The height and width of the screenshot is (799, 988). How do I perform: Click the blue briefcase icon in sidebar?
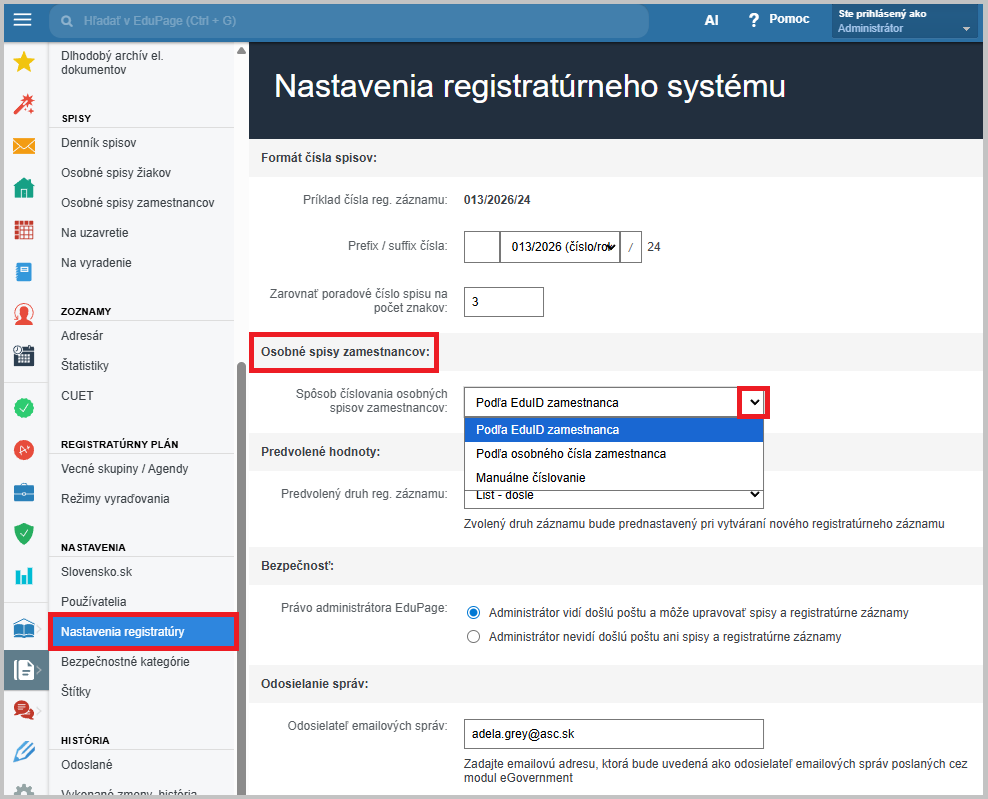(x=24, y=492)
